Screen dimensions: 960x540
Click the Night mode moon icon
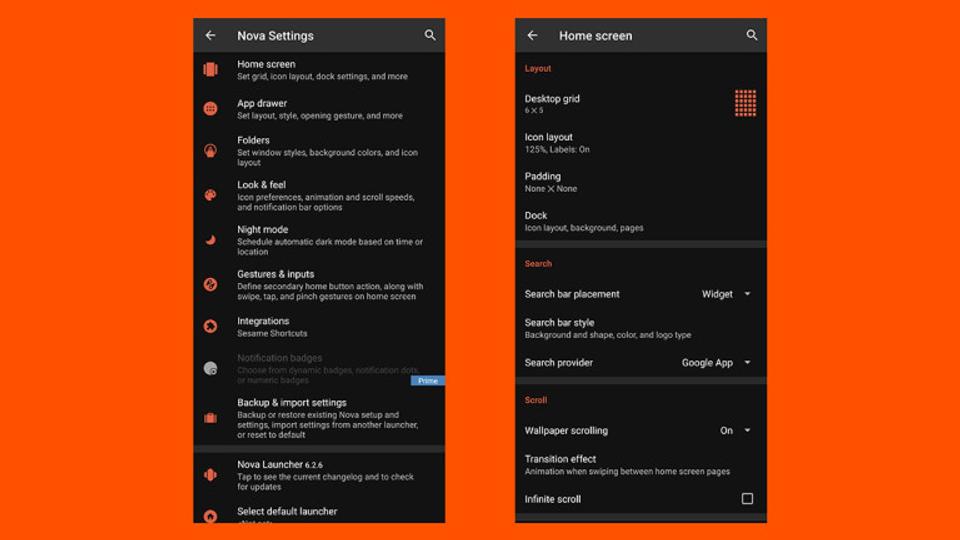point(211,240)
